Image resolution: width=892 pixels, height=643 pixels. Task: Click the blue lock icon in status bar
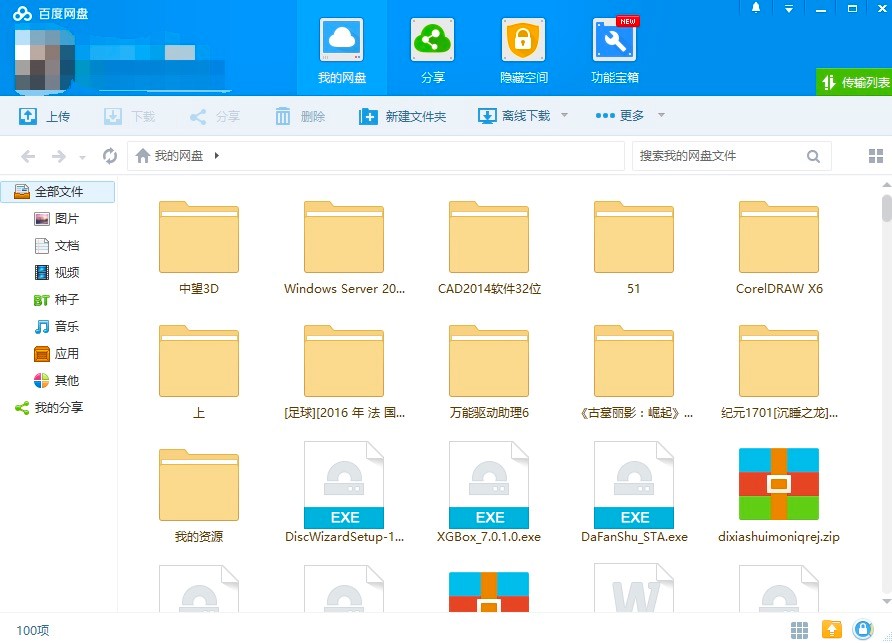point(863,629)
